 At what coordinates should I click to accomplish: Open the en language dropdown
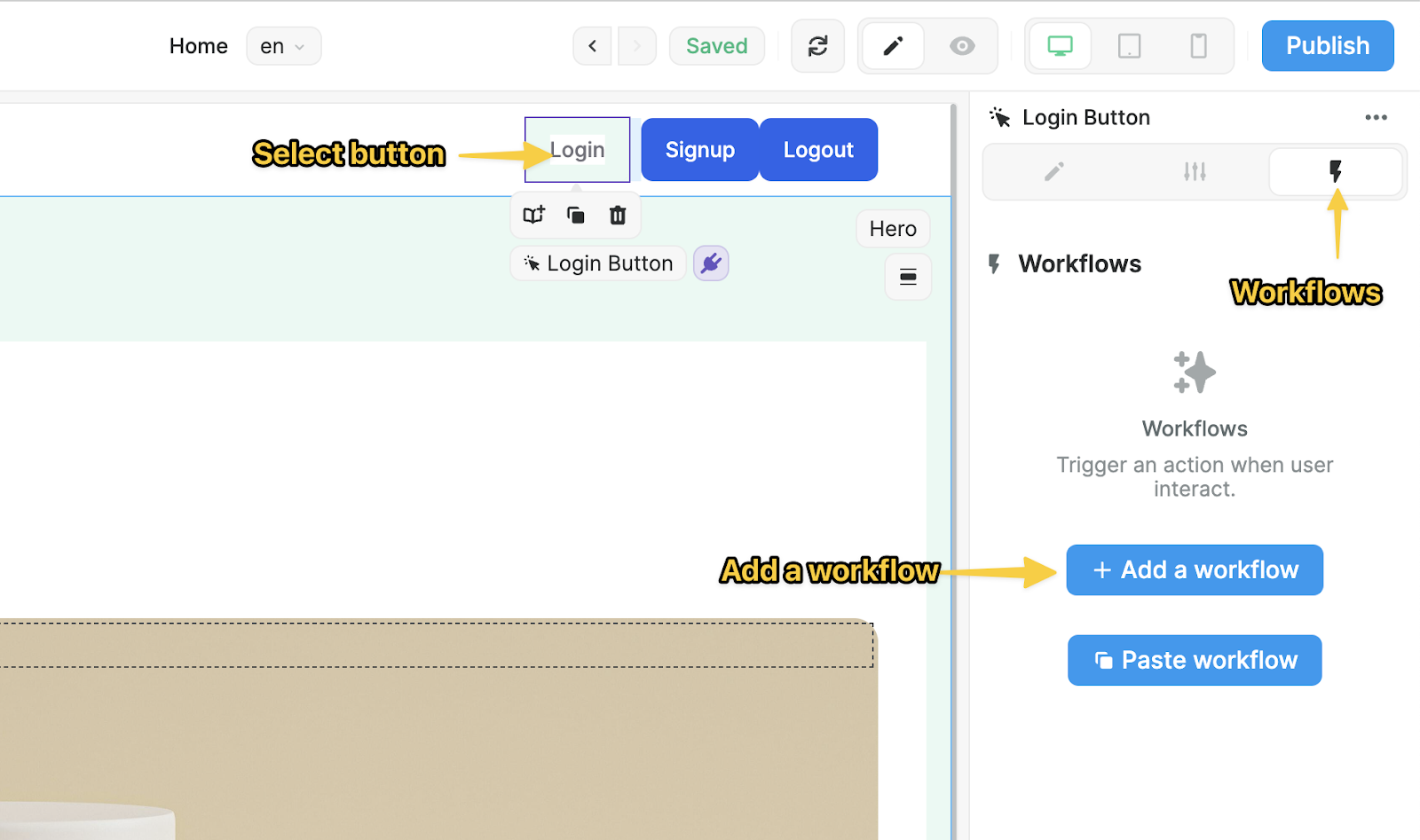(x=283, y=45)
